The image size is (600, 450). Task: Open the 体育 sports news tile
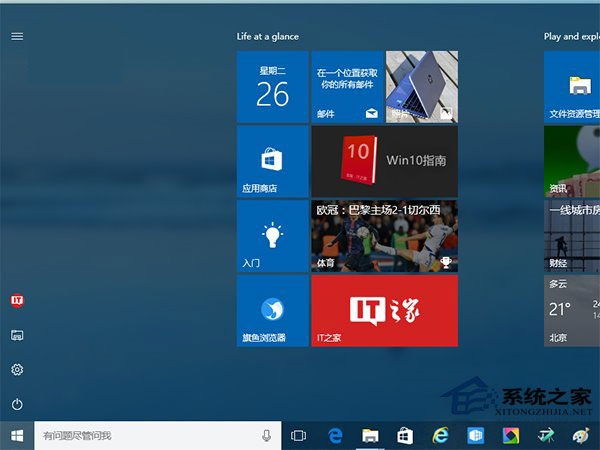(385, 236)
